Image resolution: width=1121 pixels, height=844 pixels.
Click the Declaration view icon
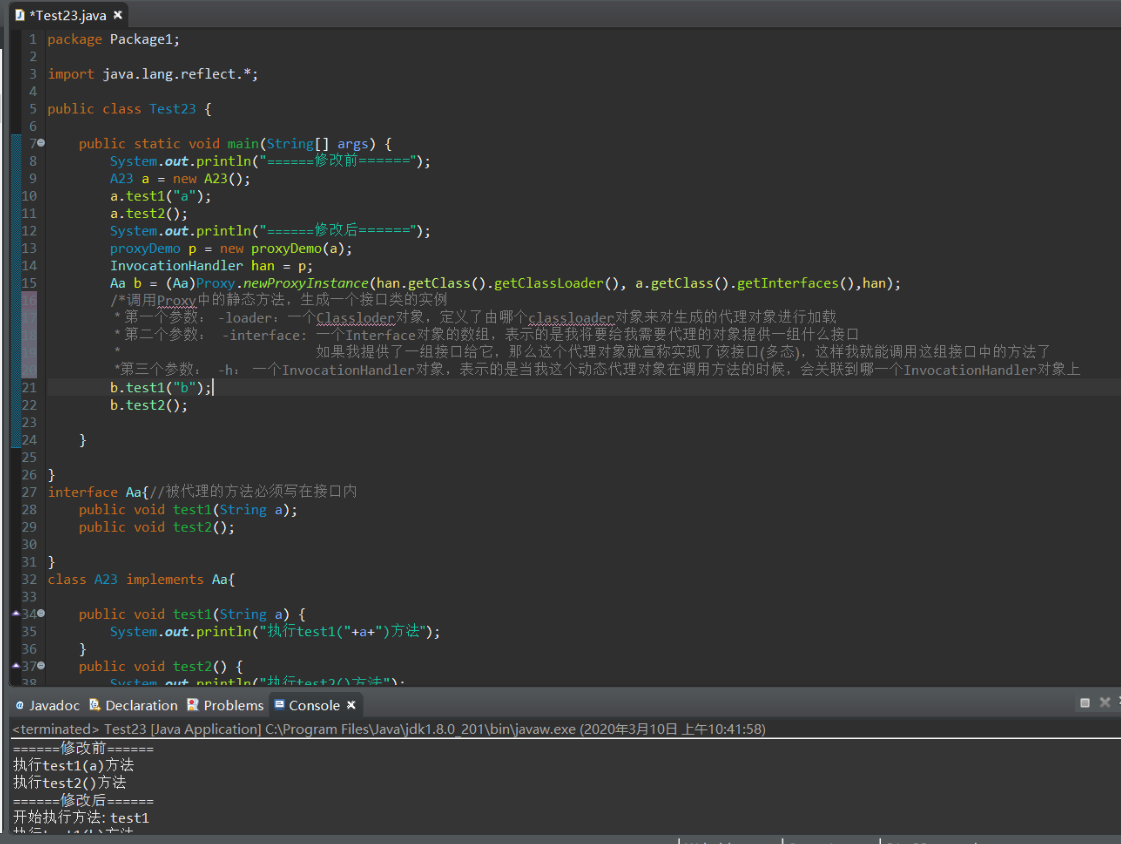pos(96,705)
